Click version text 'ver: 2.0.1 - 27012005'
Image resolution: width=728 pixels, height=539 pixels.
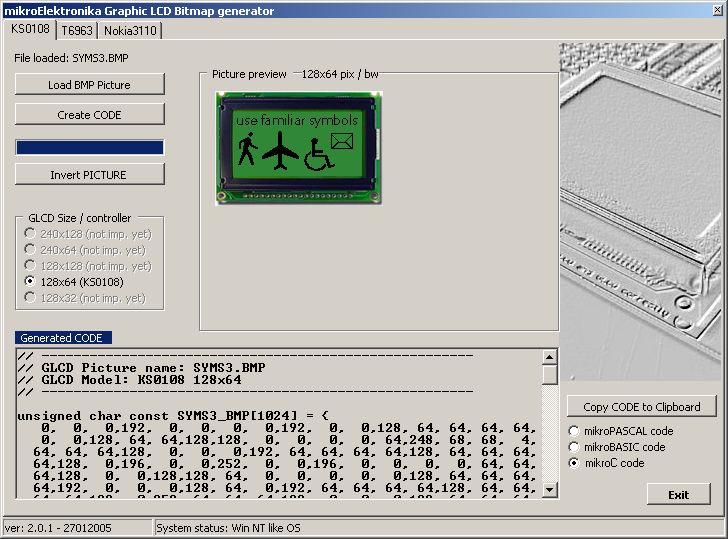(x=58, y=528)
